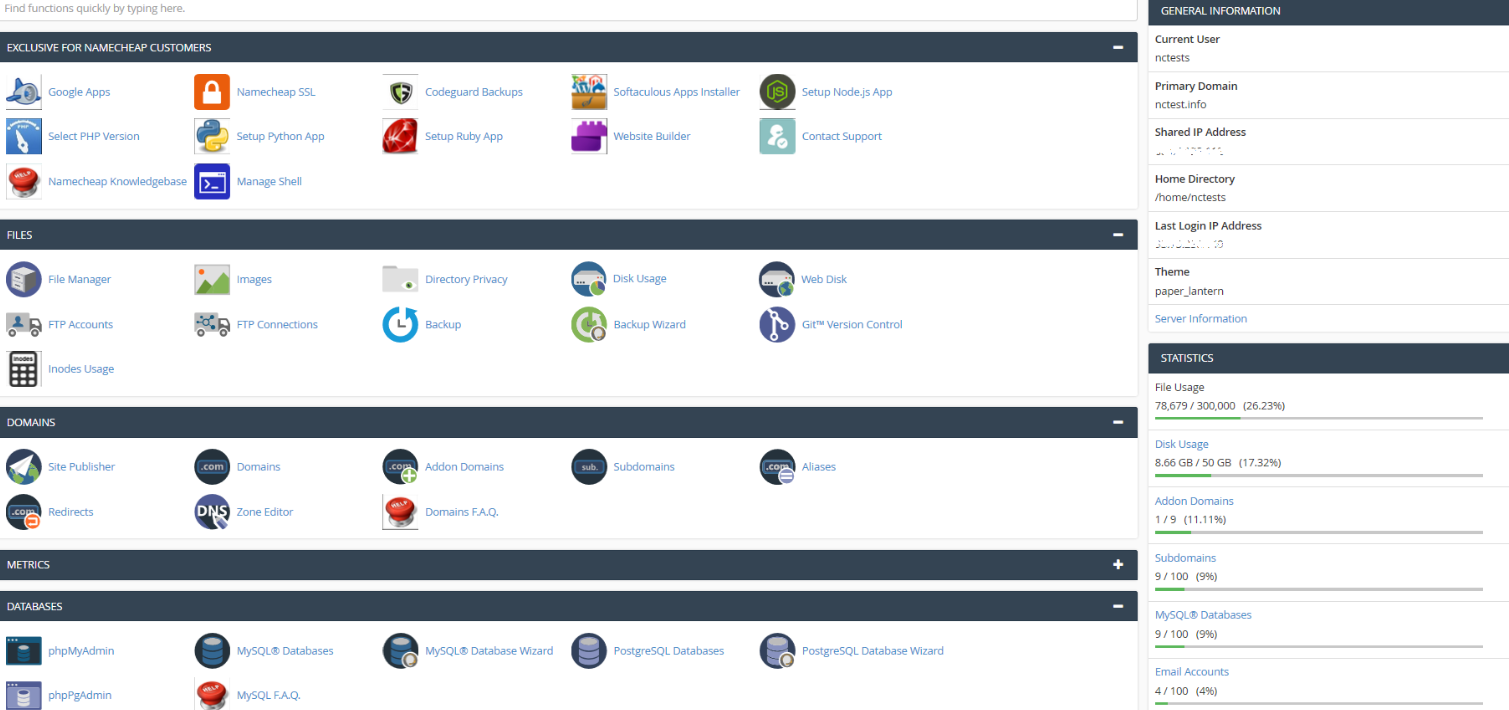The height and width of the screenshot is (710, 1509).
Task: Click the Redirects link text
Action: [70, 511]
